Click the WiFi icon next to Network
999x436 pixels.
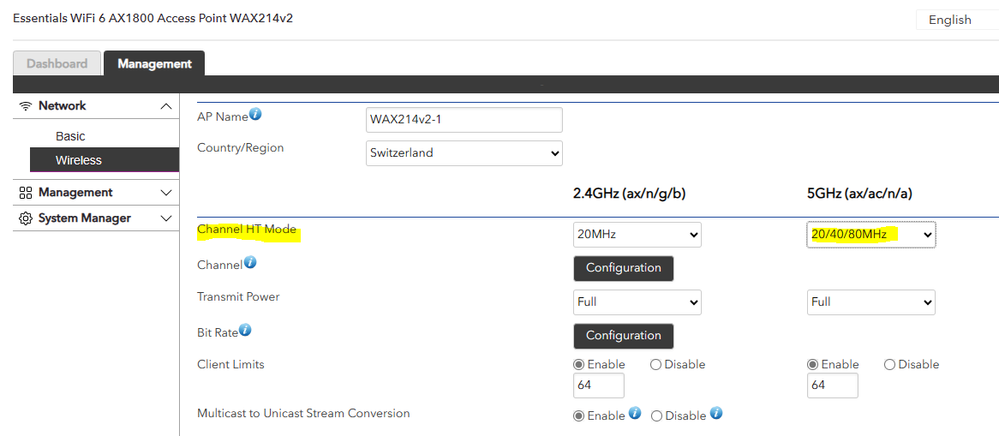point(26,106)
